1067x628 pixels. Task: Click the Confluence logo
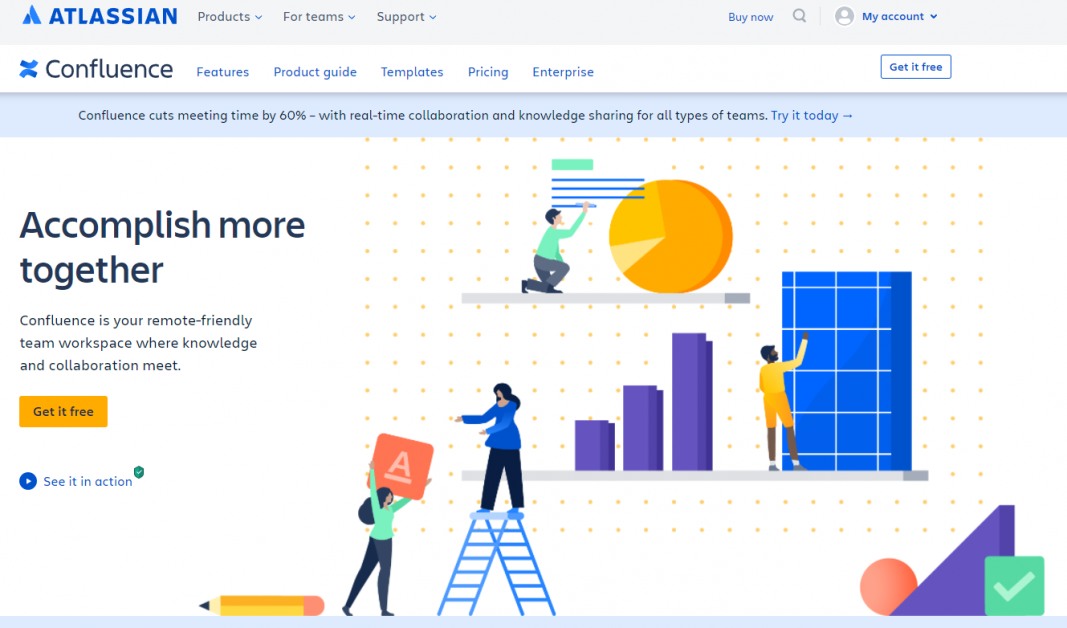(96, 69)
